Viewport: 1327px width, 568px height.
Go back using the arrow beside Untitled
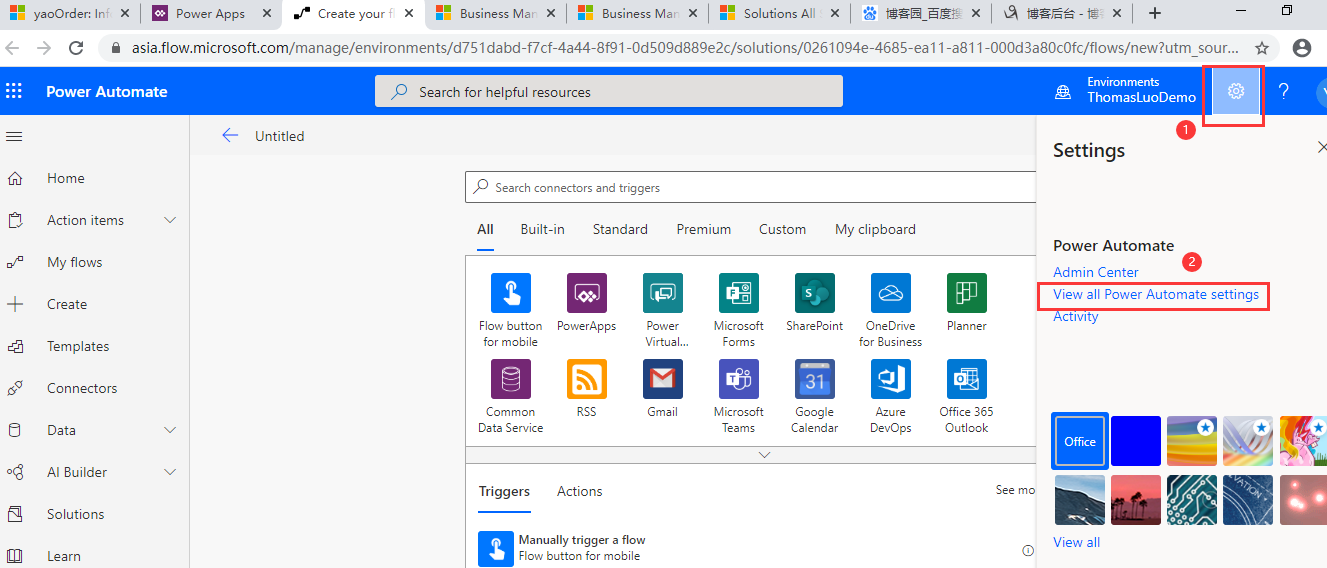click(230, 136)
